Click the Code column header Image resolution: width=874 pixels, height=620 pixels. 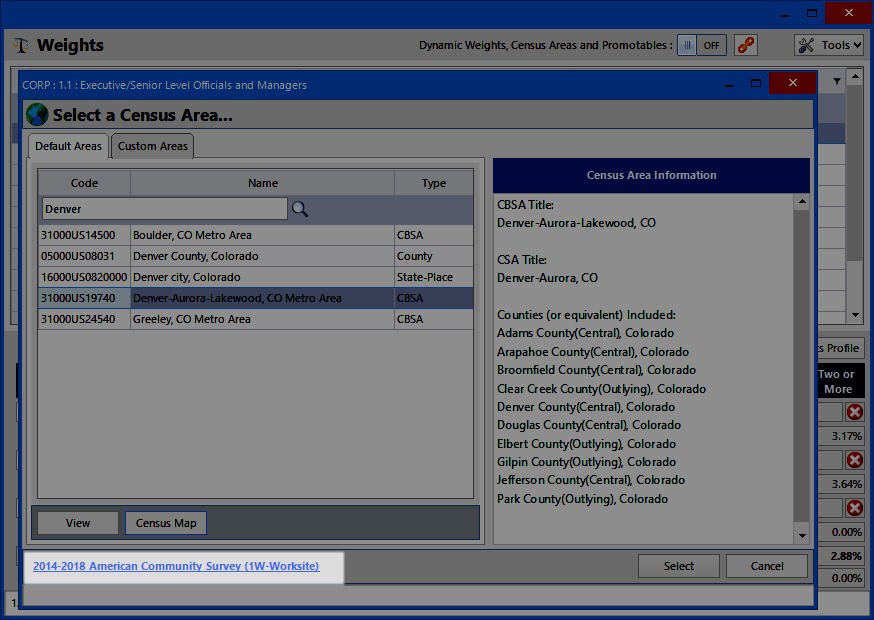84,183
